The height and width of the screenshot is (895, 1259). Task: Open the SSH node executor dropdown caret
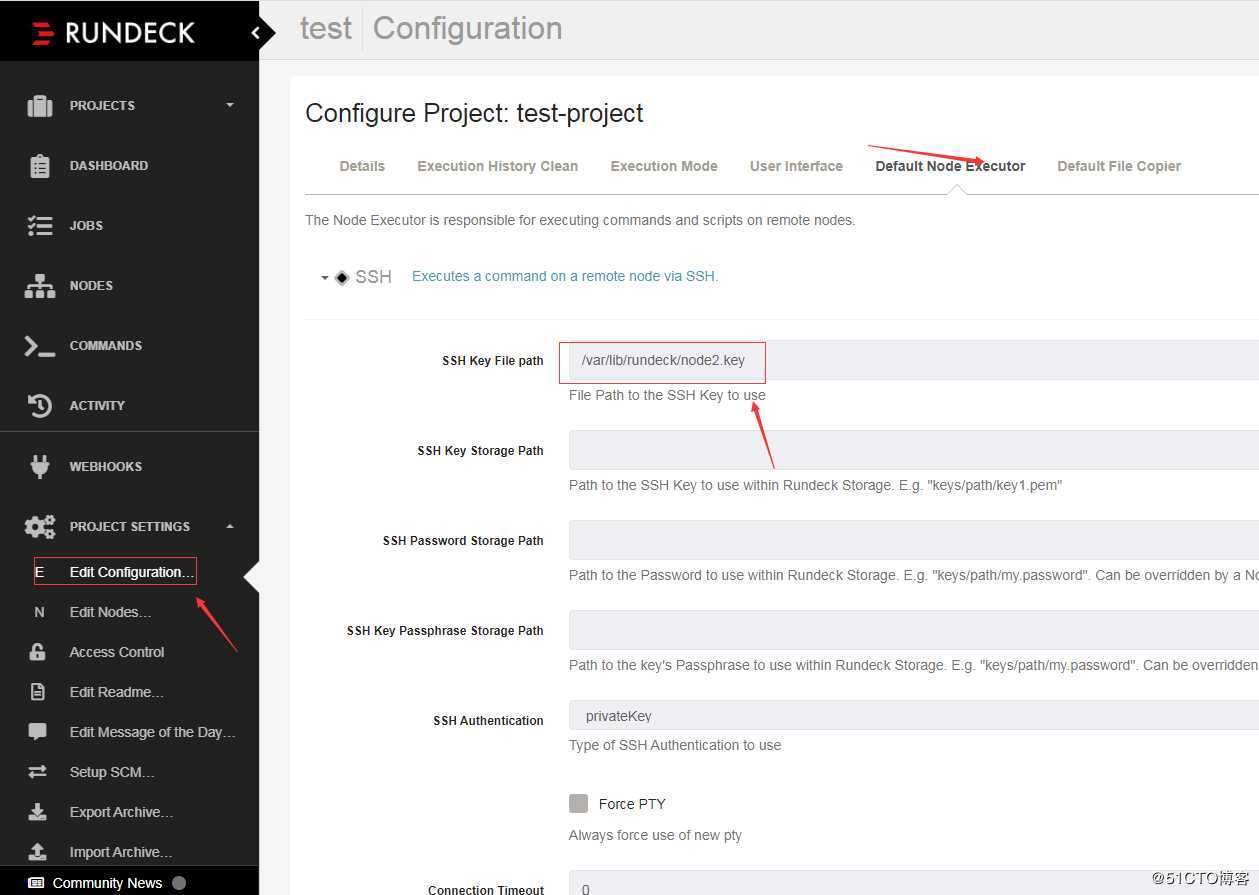[324, 278]
